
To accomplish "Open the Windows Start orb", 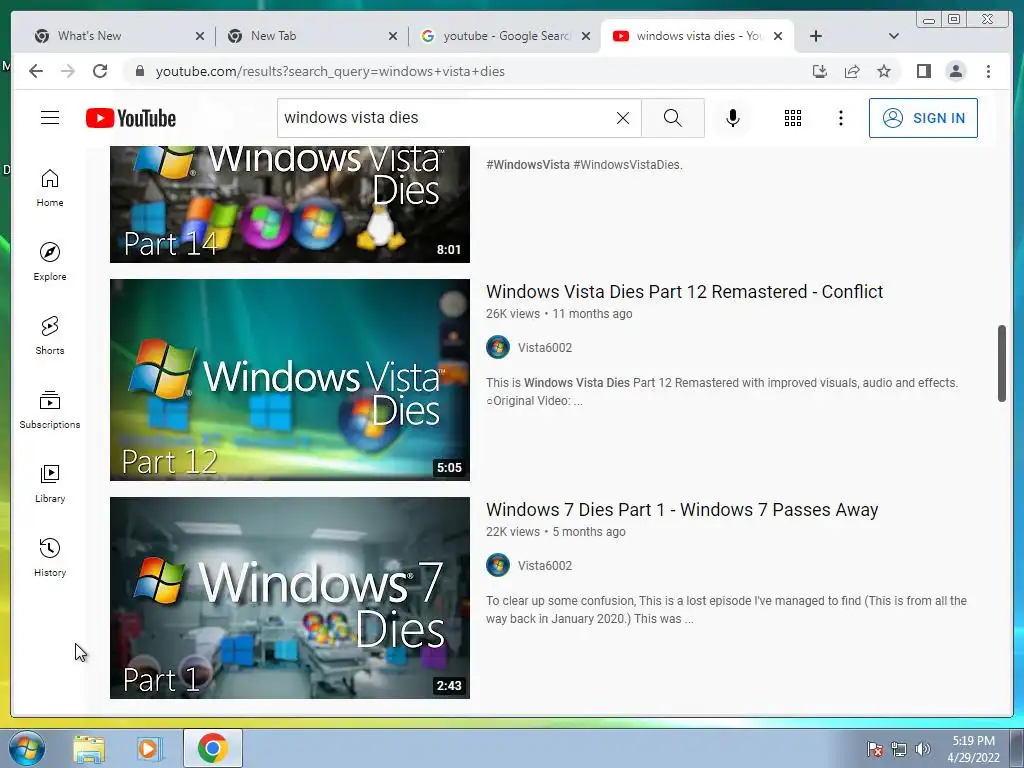I will coord(27,748).
